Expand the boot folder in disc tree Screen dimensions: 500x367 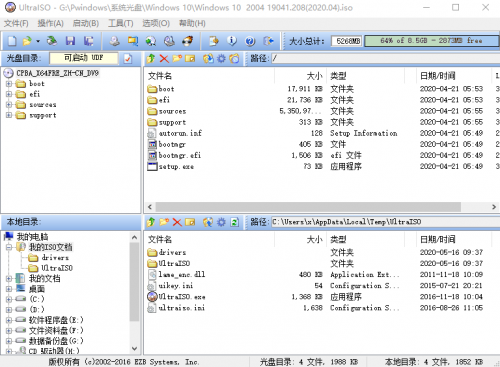9,83
